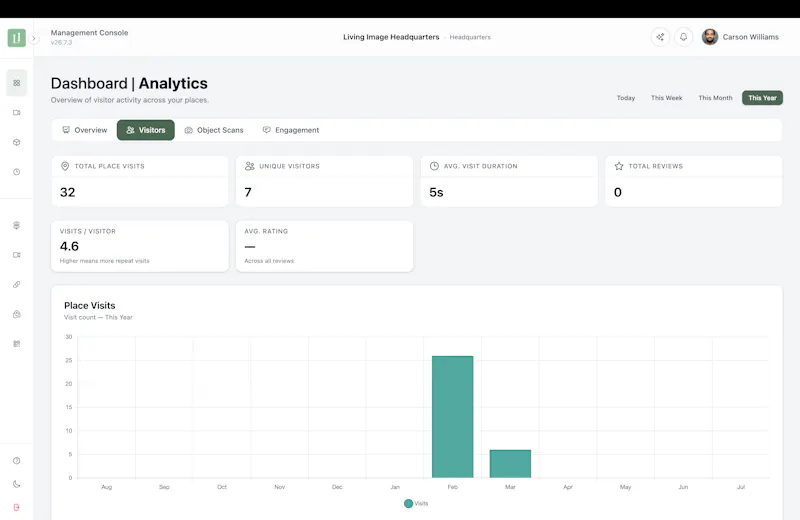
Task: Click the Headquarters breadcrumb label
Action: pyautogui.click(x=470, y=37)
